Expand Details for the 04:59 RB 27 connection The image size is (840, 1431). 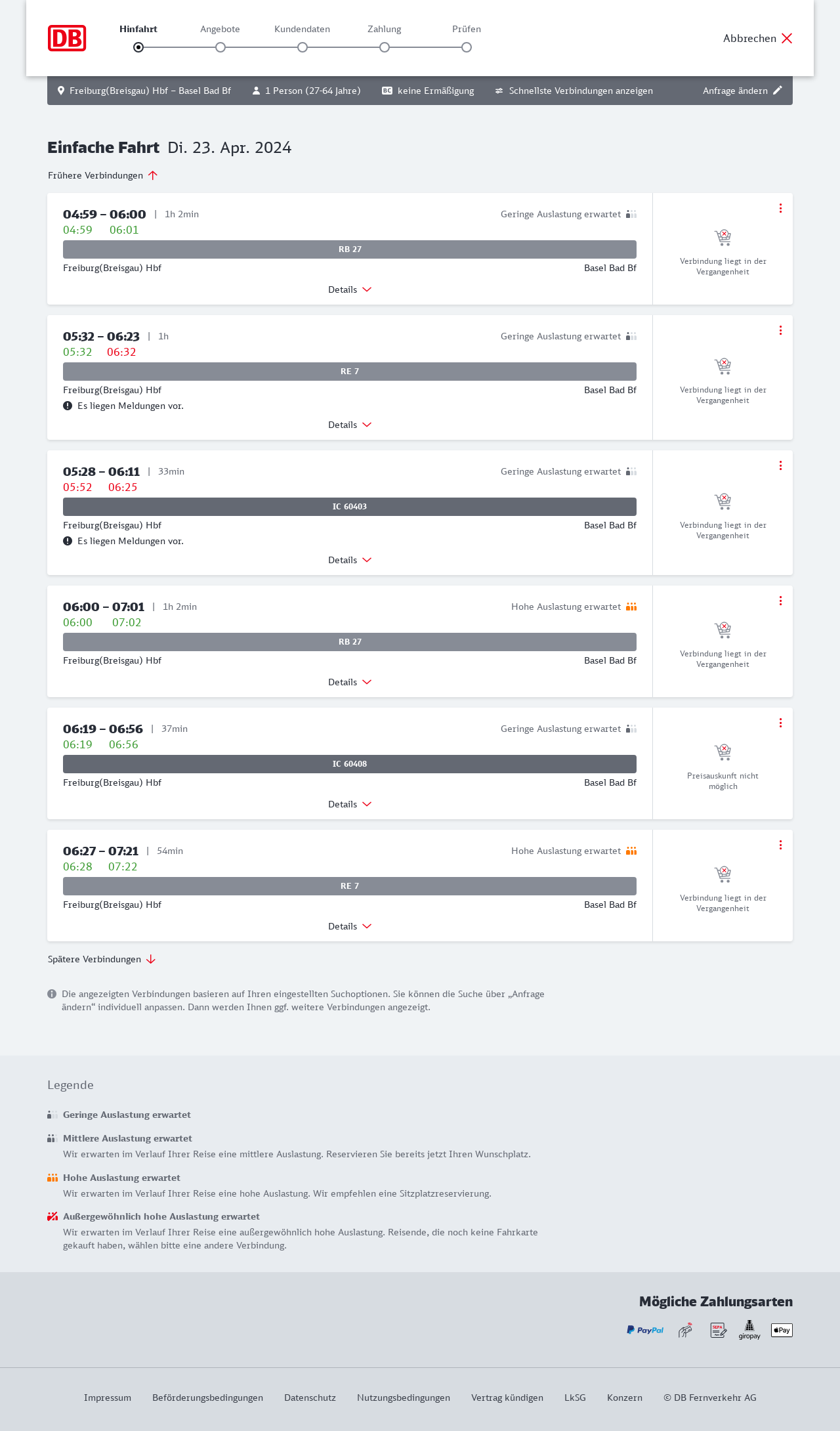point(350,289)
